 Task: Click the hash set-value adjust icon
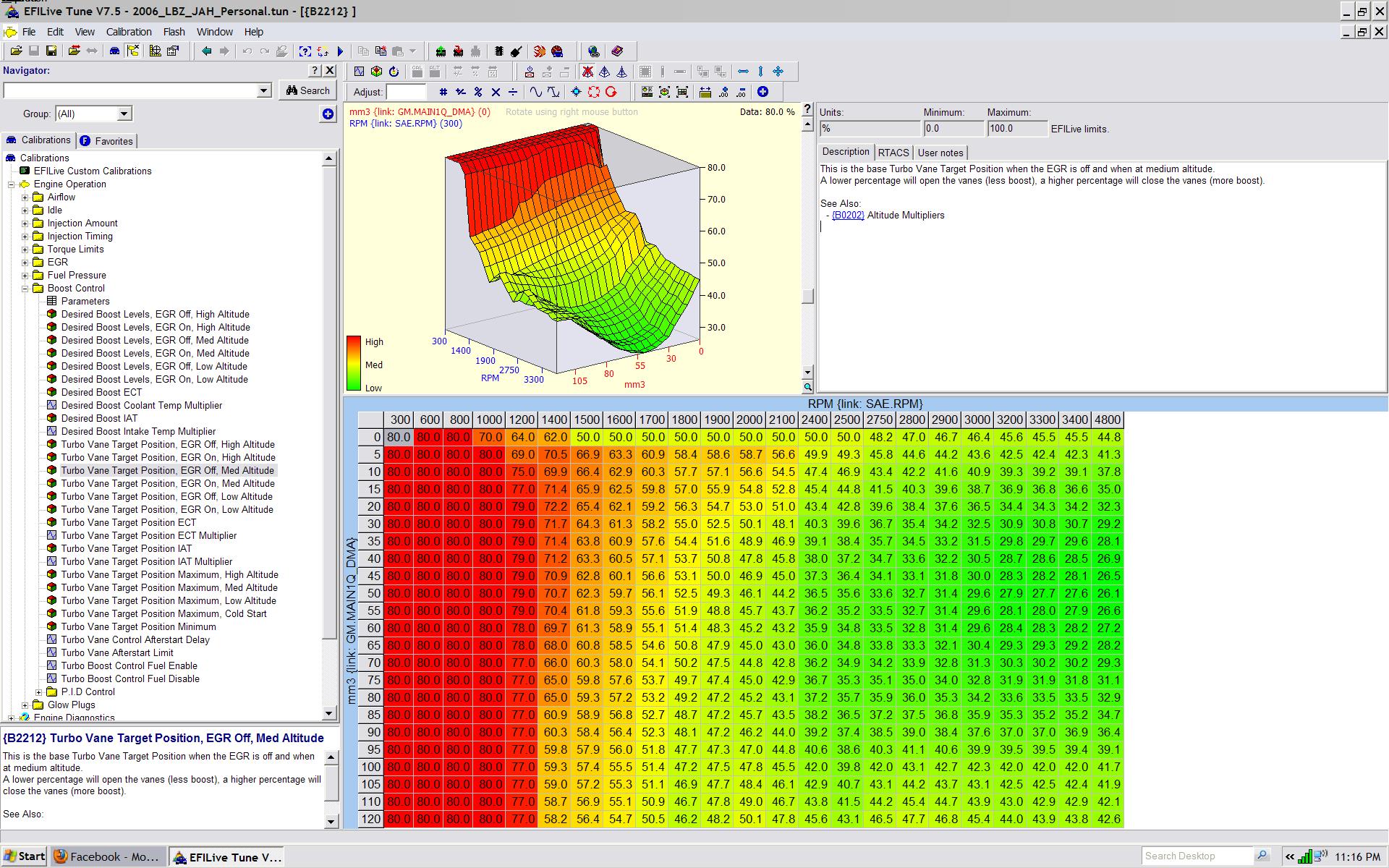443,92
